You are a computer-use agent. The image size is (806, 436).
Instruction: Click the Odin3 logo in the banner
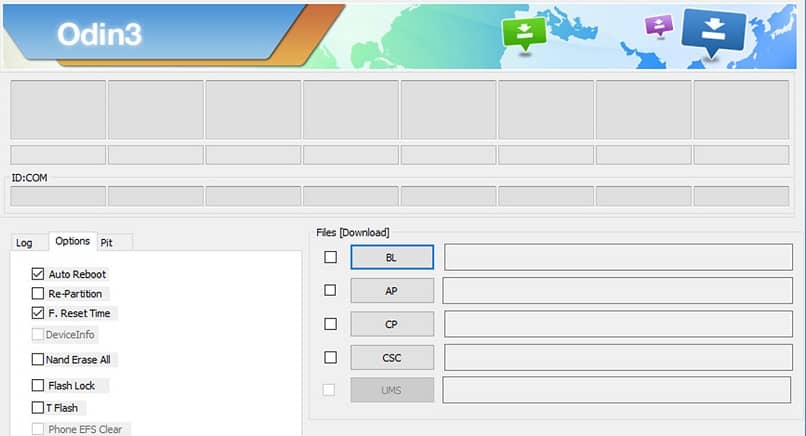[99, 34]
